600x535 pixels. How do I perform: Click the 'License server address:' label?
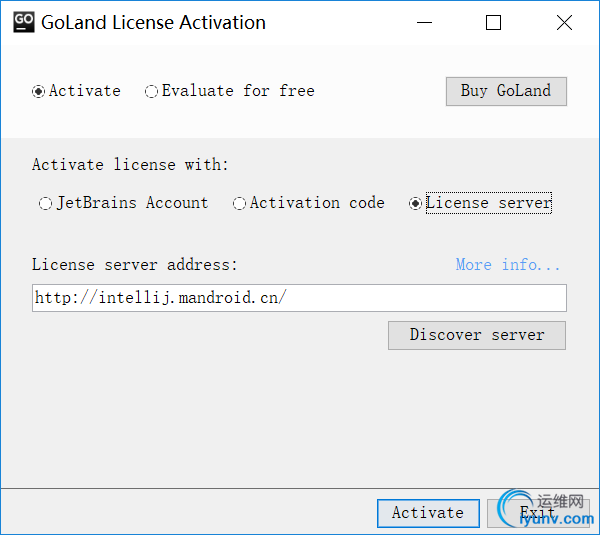click(135, 265)
